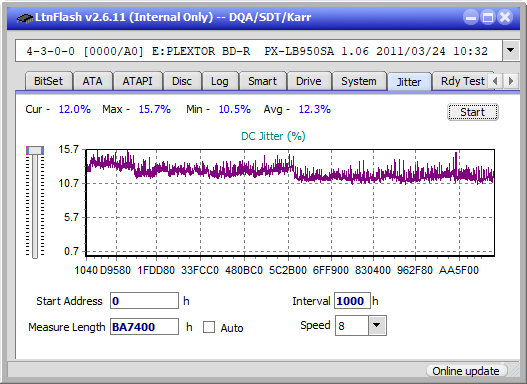The width and height of the screenshot is (527, 384).
Task: Click the Online update button
Action: tap(465, 371)
